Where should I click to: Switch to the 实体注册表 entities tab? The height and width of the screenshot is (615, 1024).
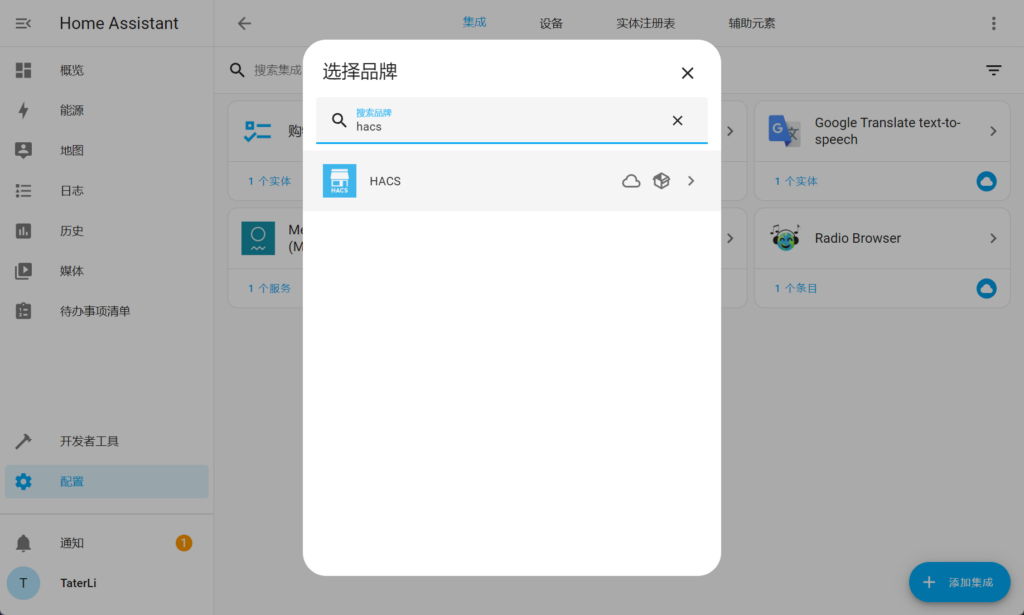[x=645, y=24]
